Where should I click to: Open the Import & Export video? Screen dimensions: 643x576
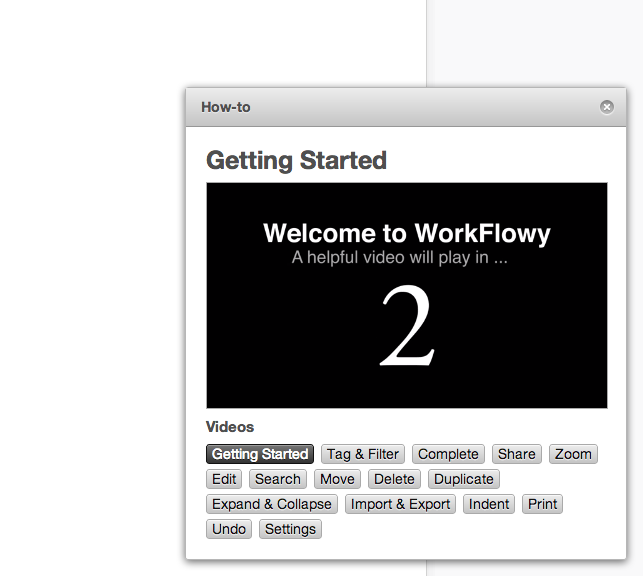click(x=400, y=504)
